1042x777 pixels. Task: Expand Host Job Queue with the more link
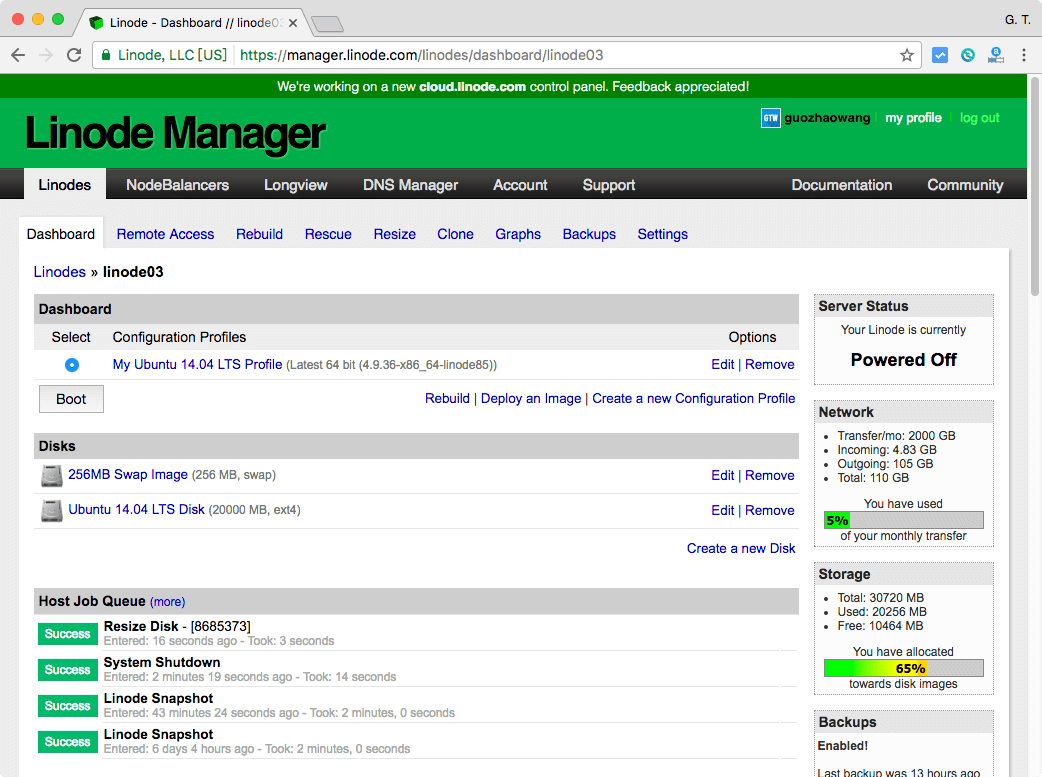(x=167, y=602)
